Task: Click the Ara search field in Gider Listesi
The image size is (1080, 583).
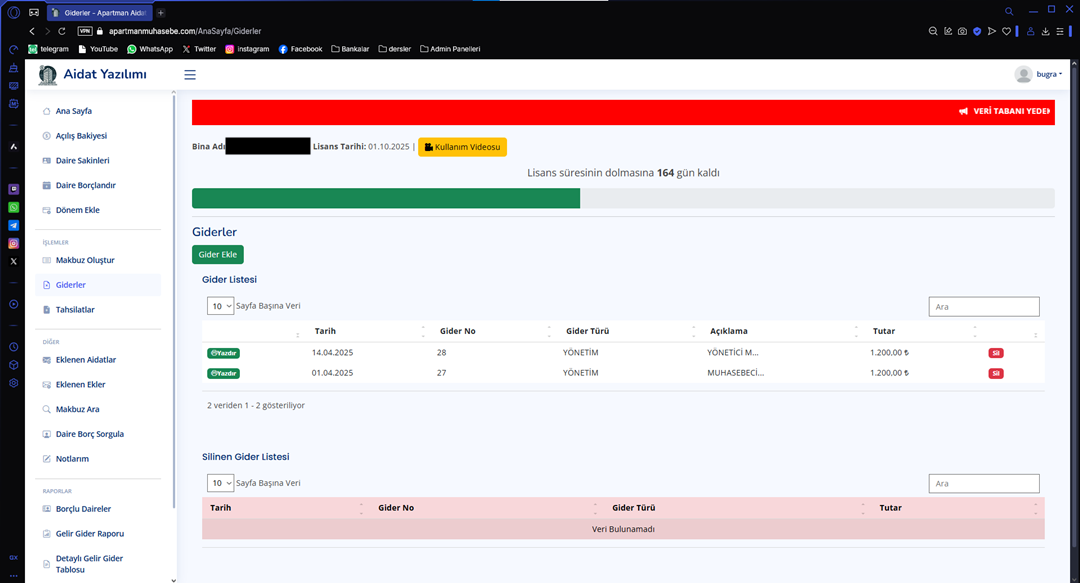Action: 983,307
